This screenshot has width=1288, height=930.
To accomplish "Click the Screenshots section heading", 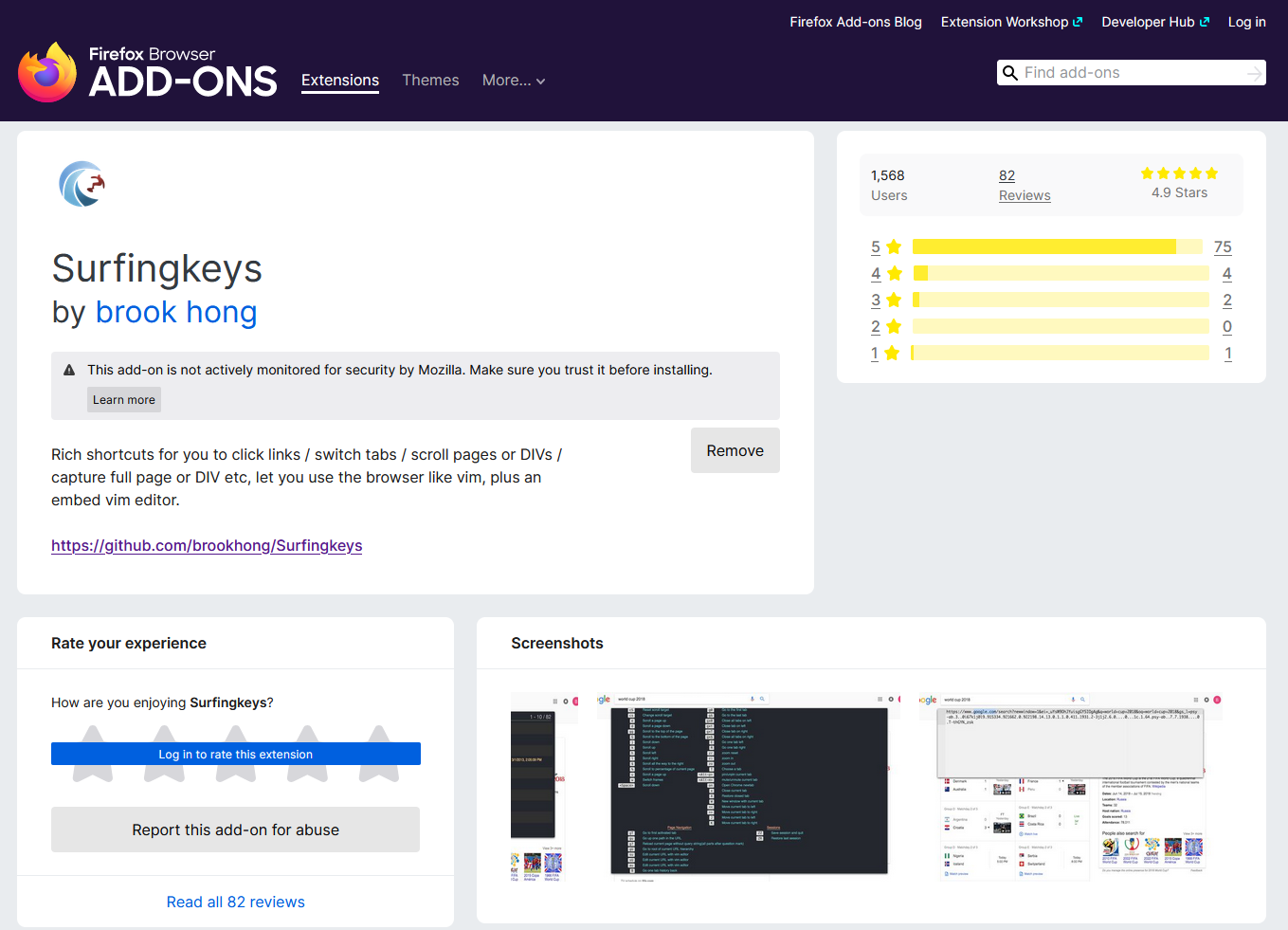I will tap(557, 644).
